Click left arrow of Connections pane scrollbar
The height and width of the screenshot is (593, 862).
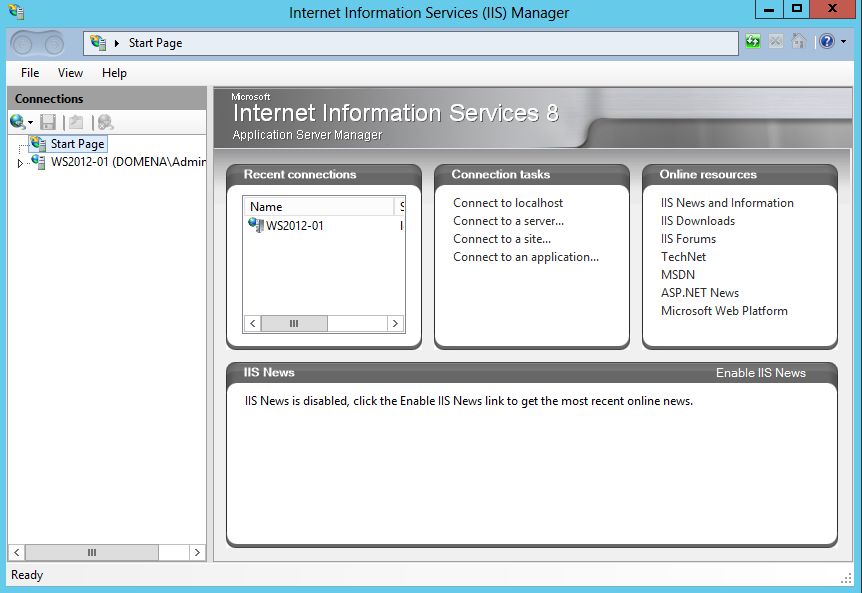[16, 552]
